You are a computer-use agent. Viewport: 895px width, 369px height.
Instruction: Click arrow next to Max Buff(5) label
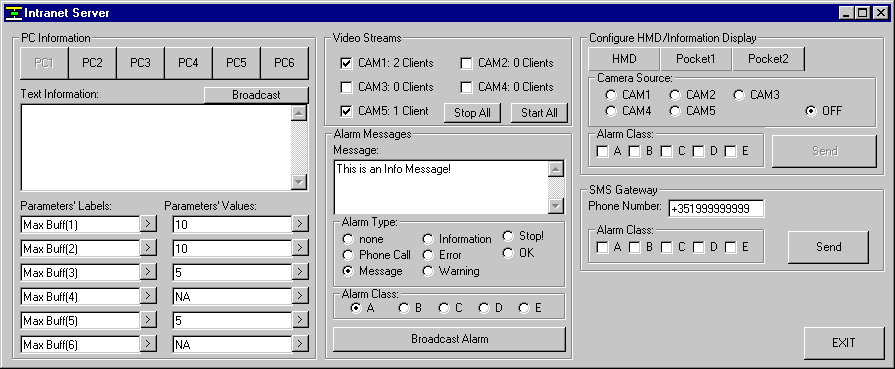click(x=148, y=320)
